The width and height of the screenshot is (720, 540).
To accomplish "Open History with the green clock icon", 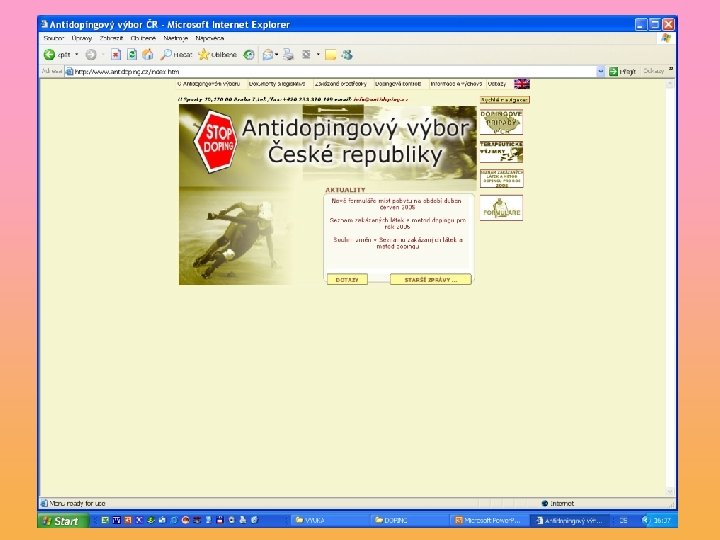I will (249, 55).
